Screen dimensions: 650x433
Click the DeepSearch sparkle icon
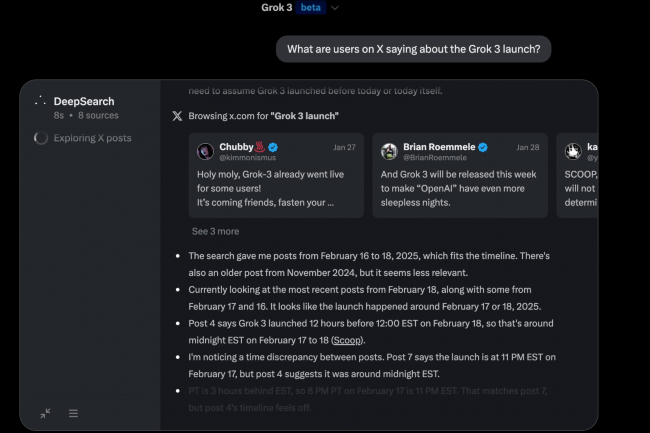click(x=39, y=101)
